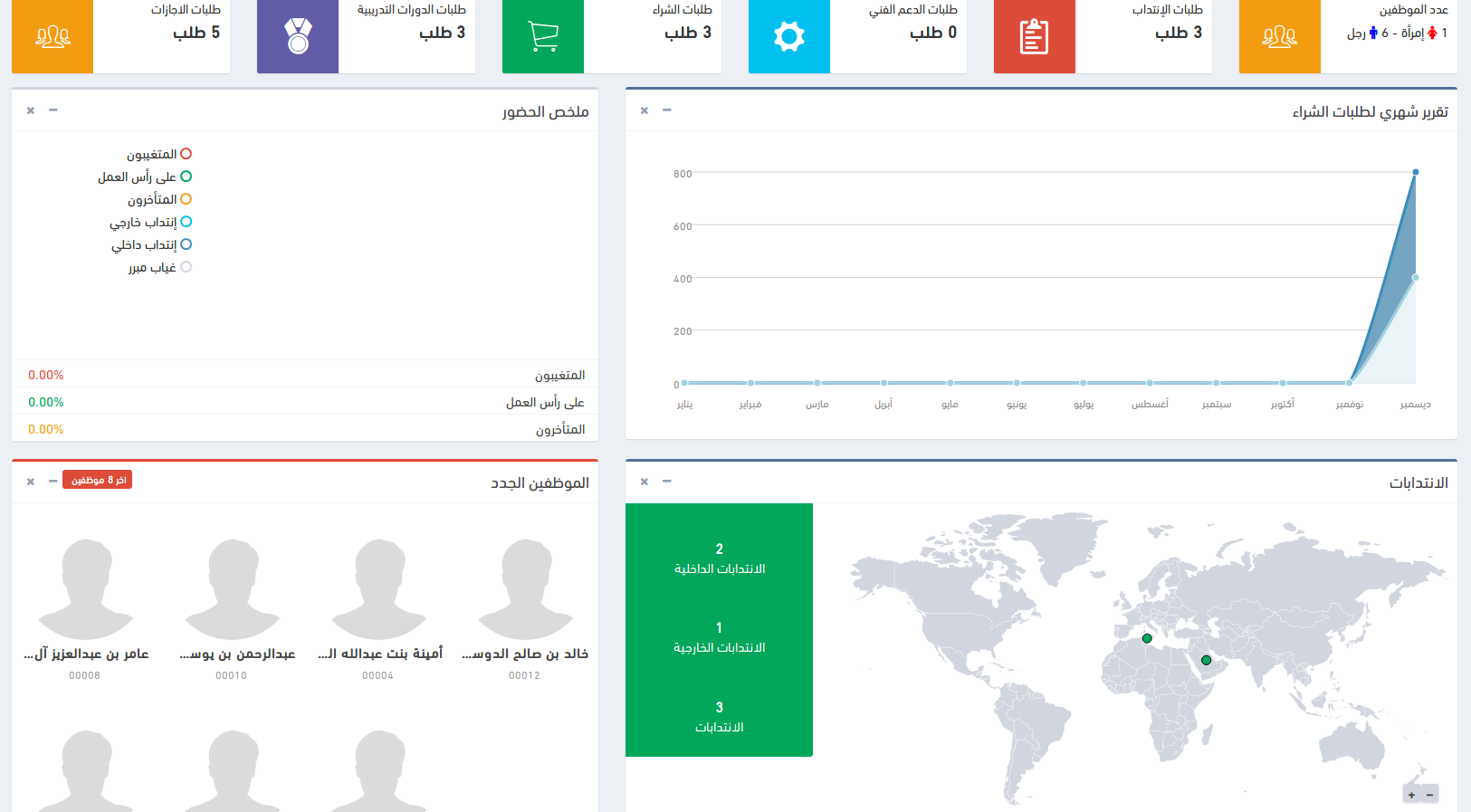Click the red delegation requests clipboard icon
The width and height of the screenshot is (1471, 812).
click(1034, 37)
